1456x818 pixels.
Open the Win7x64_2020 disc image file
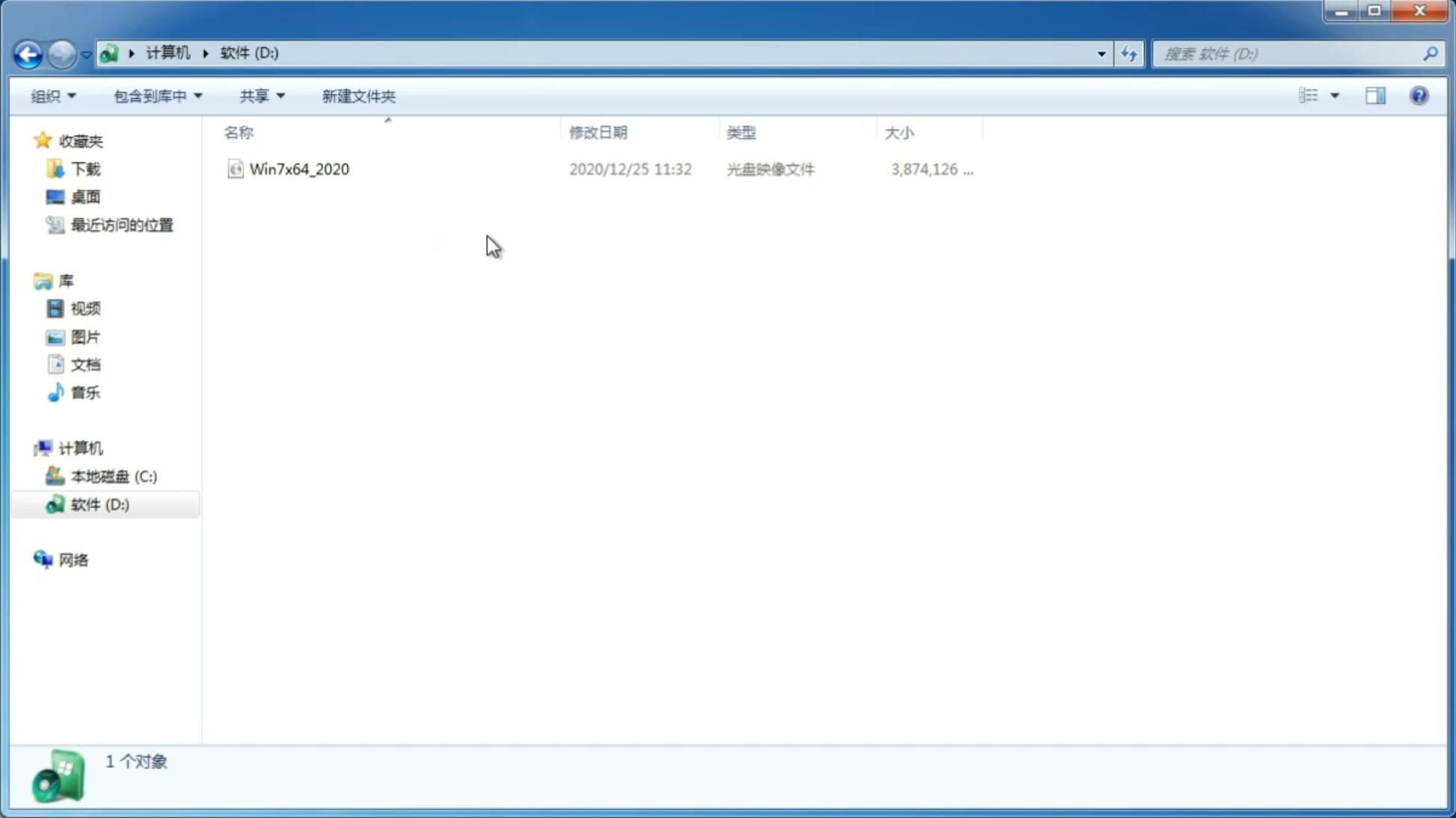(299, 169)
